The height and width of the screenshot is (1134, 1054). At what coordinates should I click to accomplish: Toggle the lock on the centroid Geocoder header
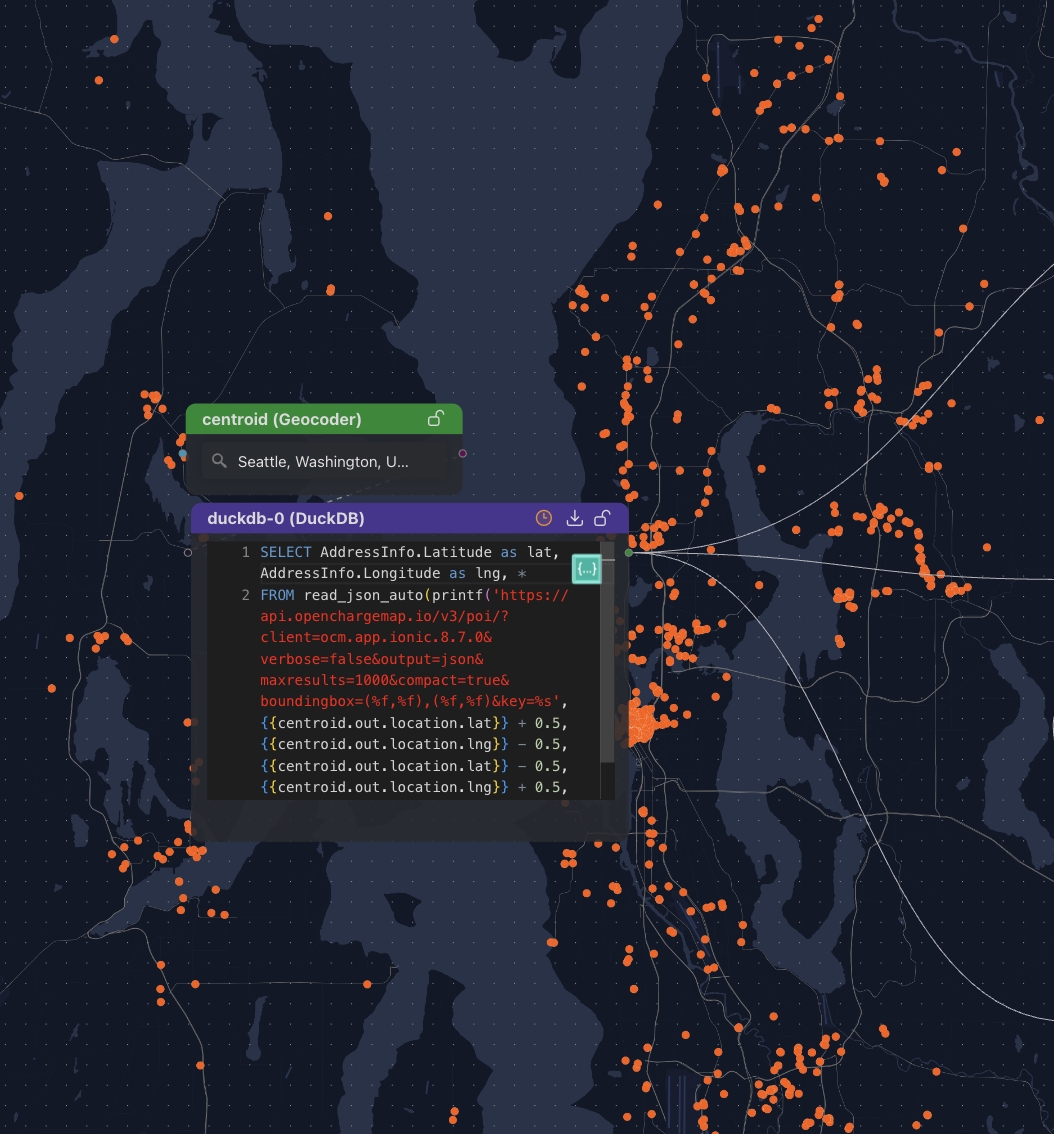435,419
